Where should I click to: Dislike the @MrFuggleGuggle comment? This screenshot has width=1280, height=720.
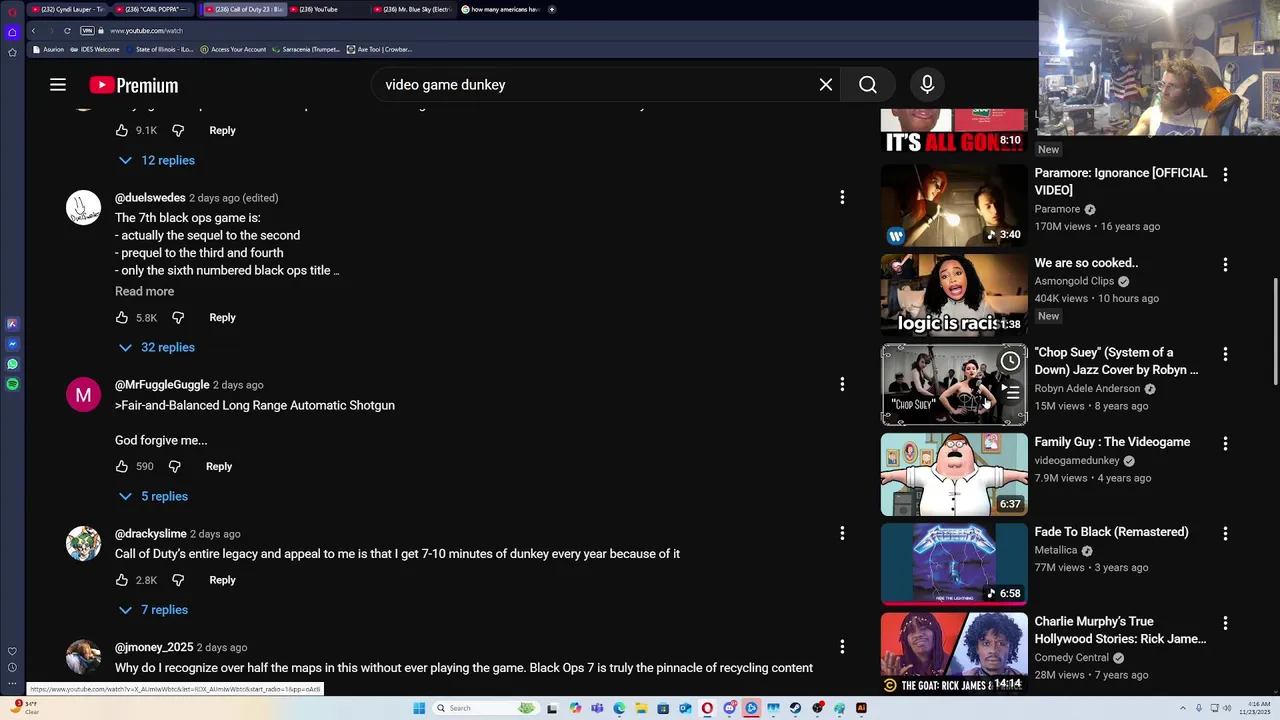point(174,466)
